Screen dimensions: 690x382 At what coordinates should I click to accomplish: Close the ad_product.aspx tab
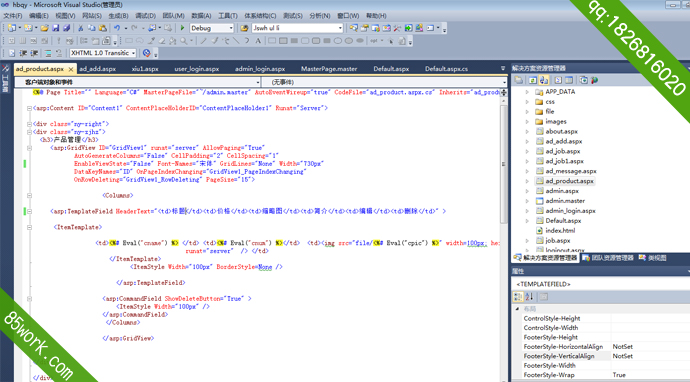pos(71,69)
